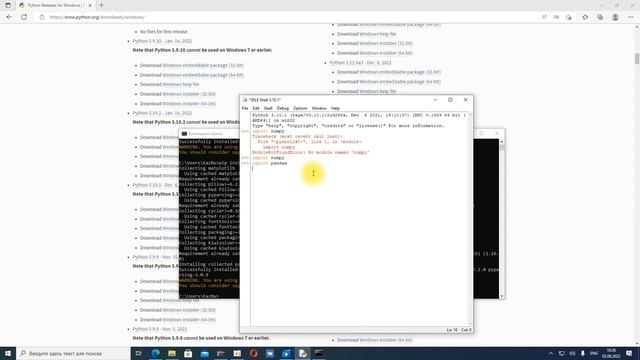Open the network tray icon
640x360 pixels.
562,353
